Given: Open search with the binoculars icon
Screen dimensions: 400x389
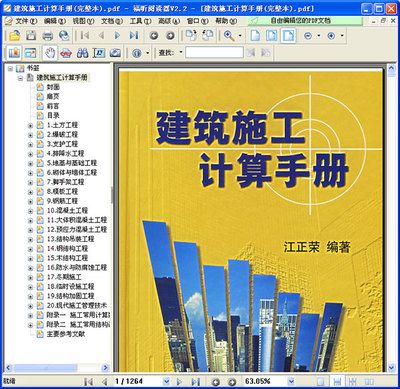Looking at the screenshot, I should [82, 53].
